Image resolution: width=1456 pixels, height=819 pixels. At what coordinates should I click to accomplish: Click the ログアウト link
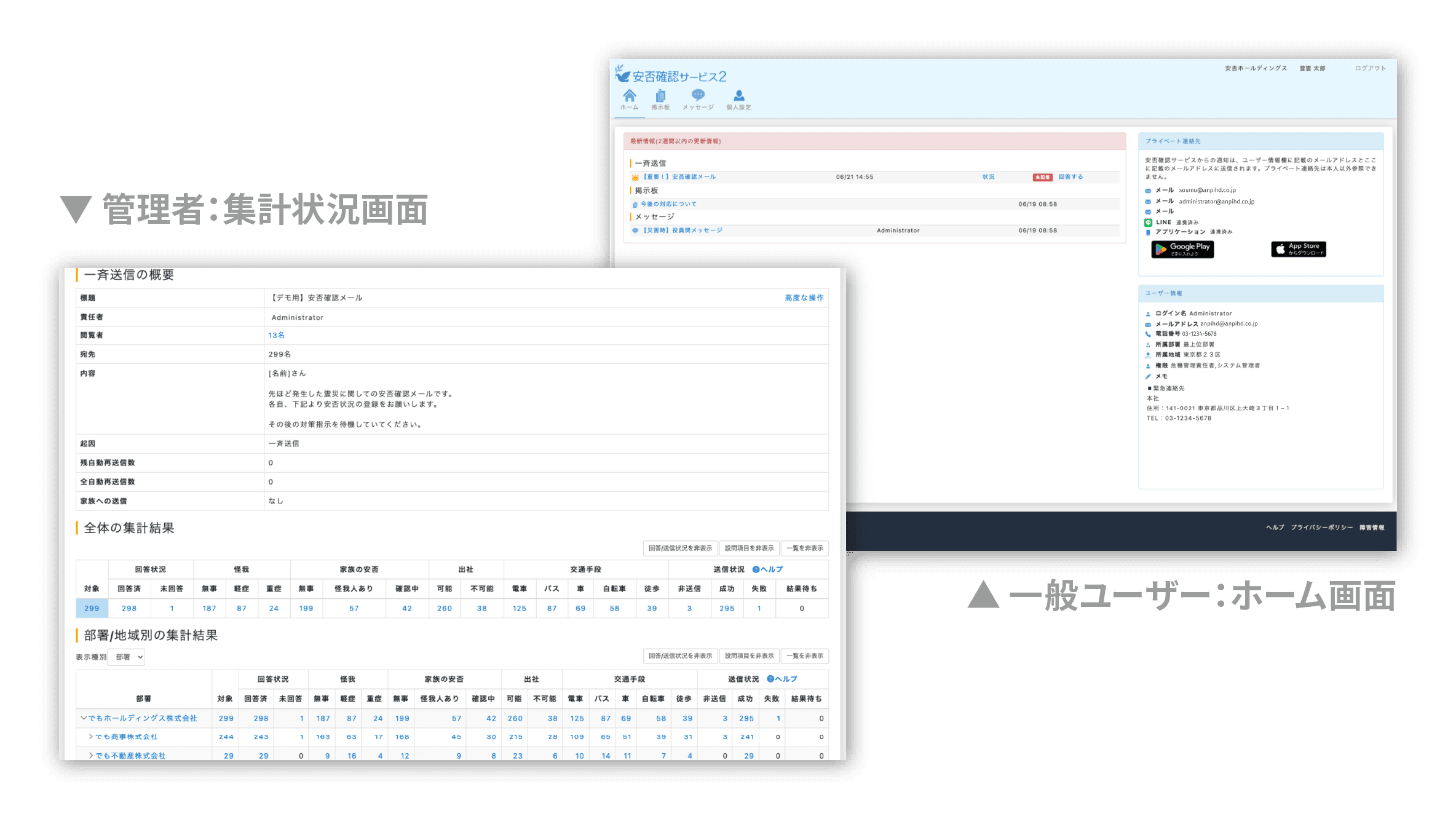tap(1371, 68)
